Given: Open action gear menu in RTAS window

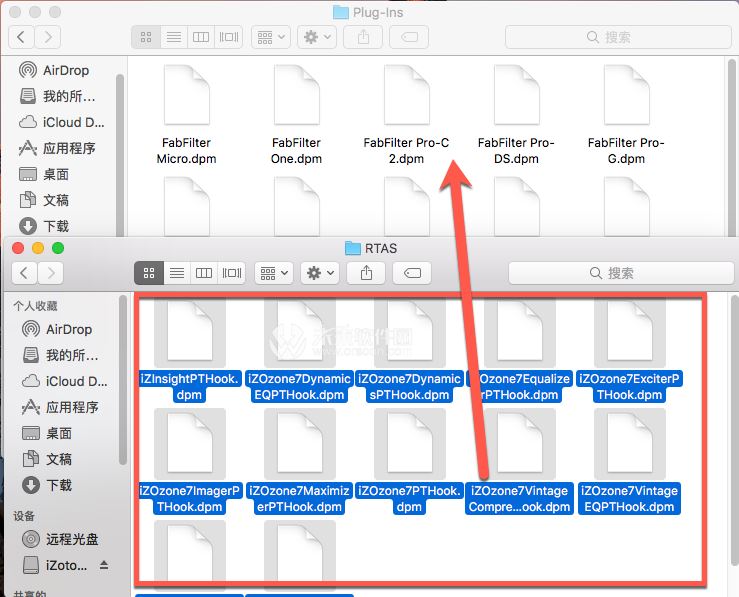Looking at the screenshot, I should click(x=320, y=273).
